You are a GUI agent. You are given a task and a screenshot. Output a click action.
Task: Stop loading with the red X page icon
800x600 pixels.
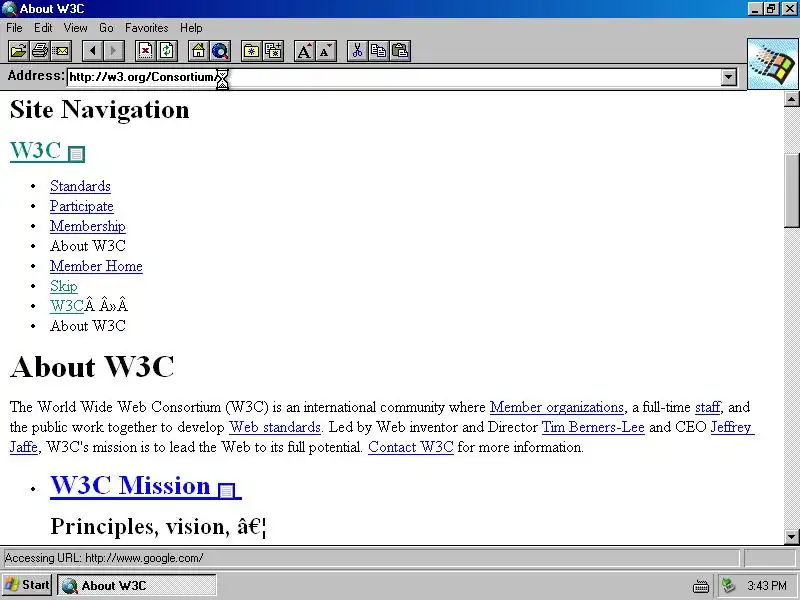(x=146, y=51)
